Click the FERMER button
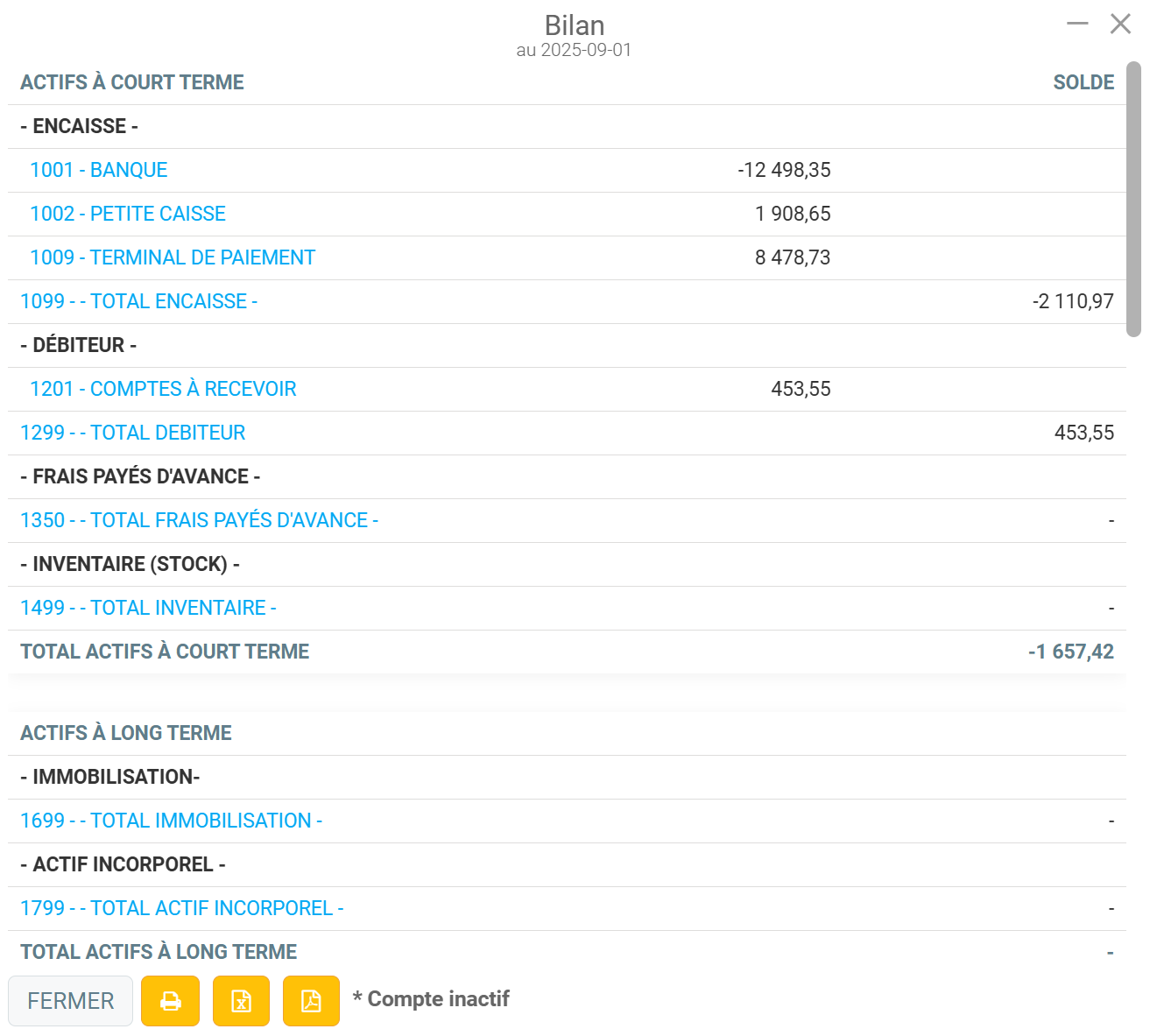The height and width of the screenshot is (1036, 1150). click(x=71, y=1000)
